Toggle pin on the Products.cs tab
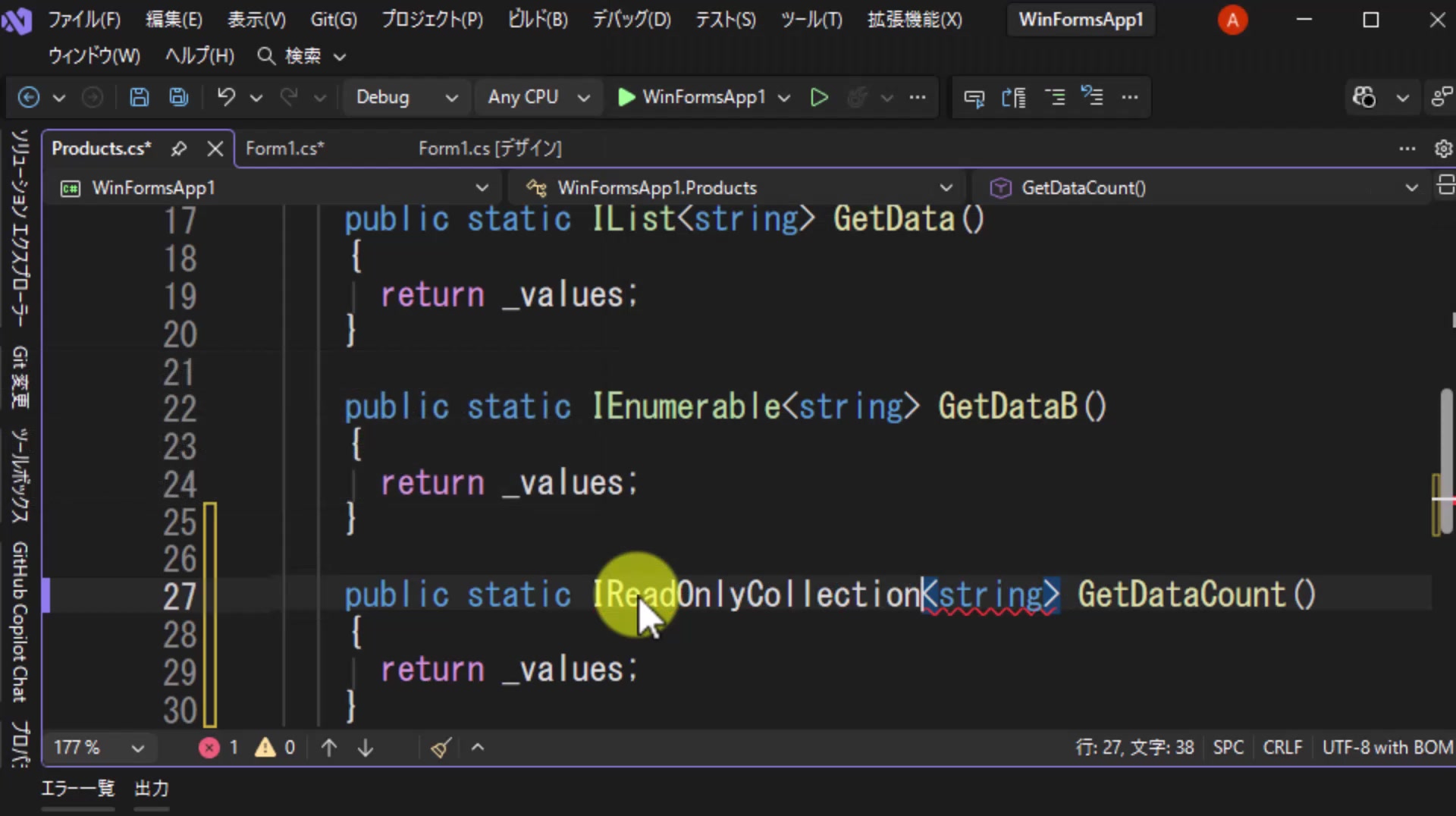The image size is (1456, 816). point(179,149)
